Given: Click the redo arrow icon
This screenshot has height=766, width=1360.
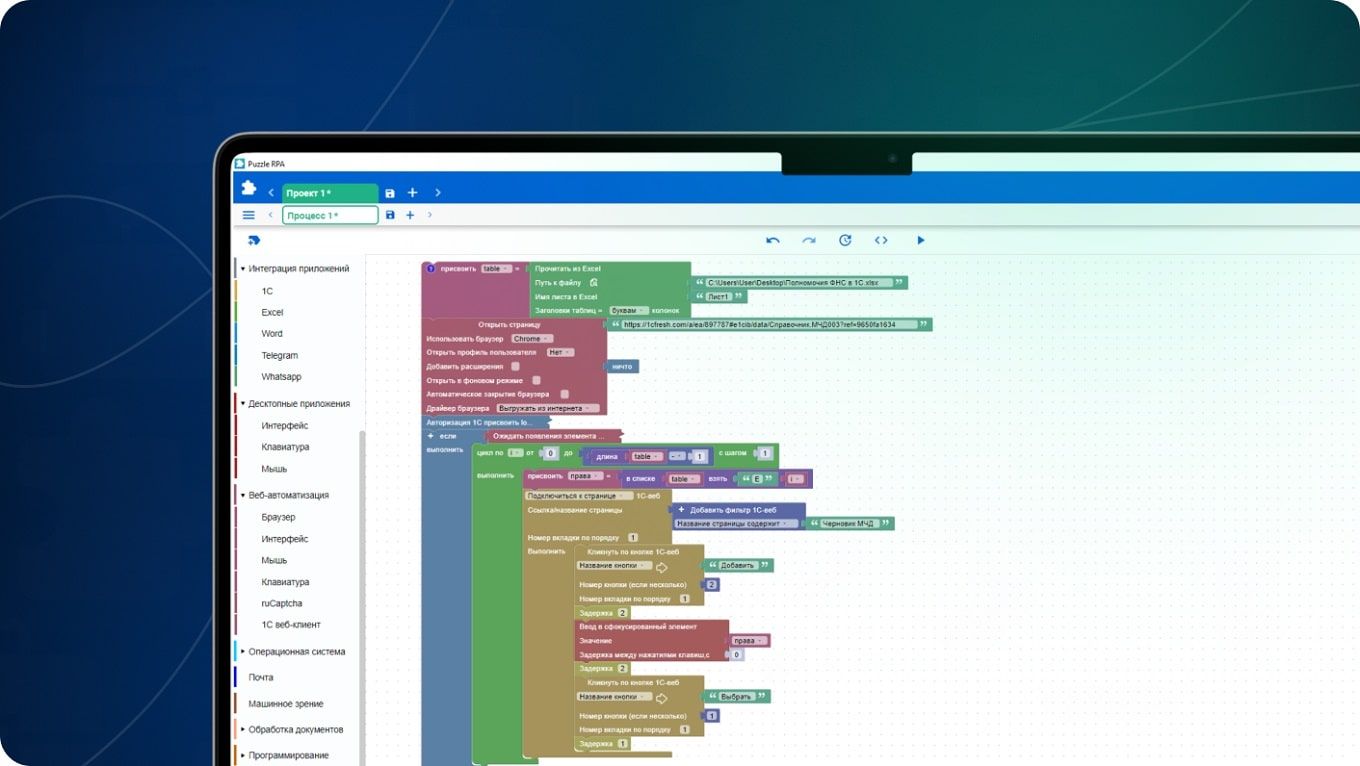Looking at the screenshot, I should [x=809, y=240].
